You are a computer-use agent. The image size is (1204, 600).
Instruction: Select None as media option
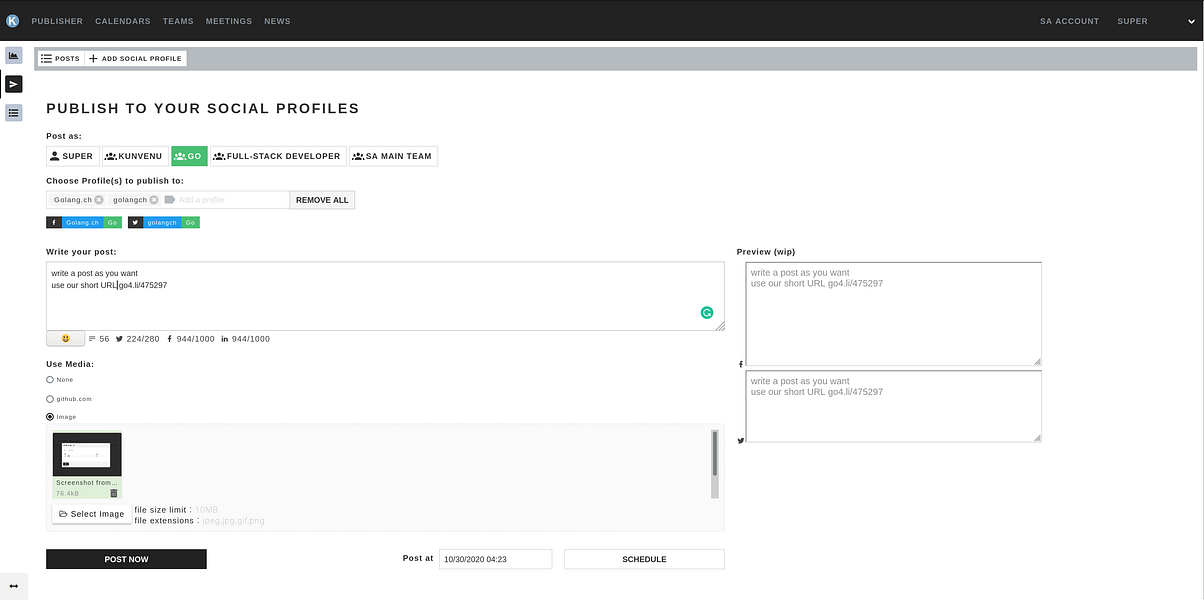point(50,380)
